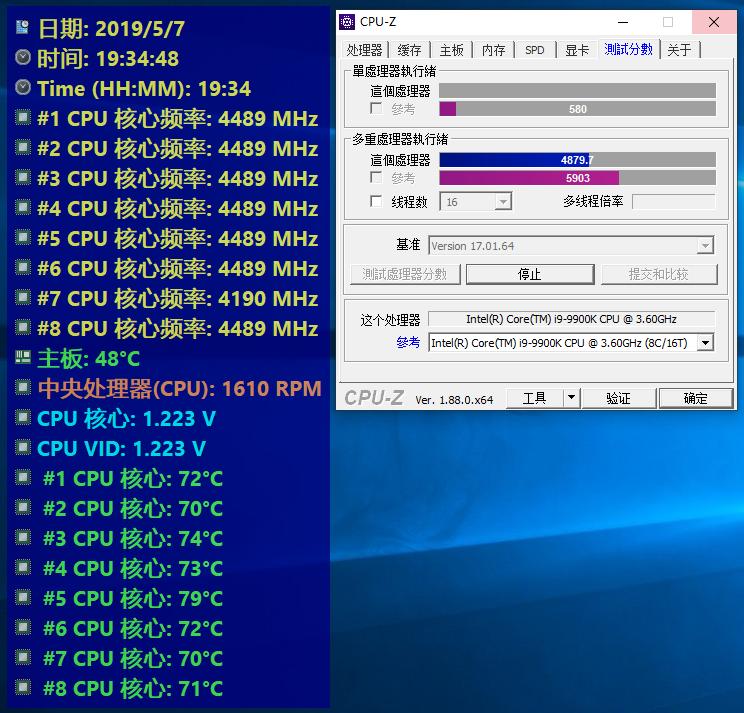Click the 时间: 19:34:48 text
The width and height of the screenshot is (744, 713).
click(x=108, y=59)
